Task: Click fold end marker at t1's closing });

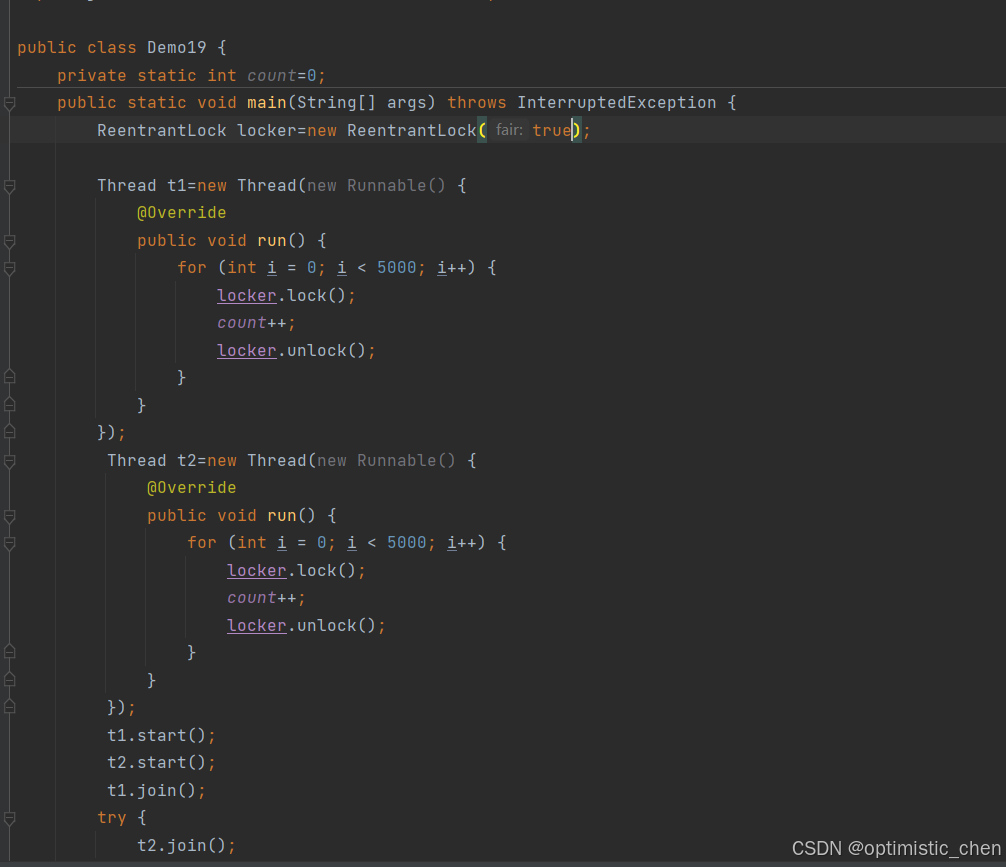Action: [x=10, y=432]
